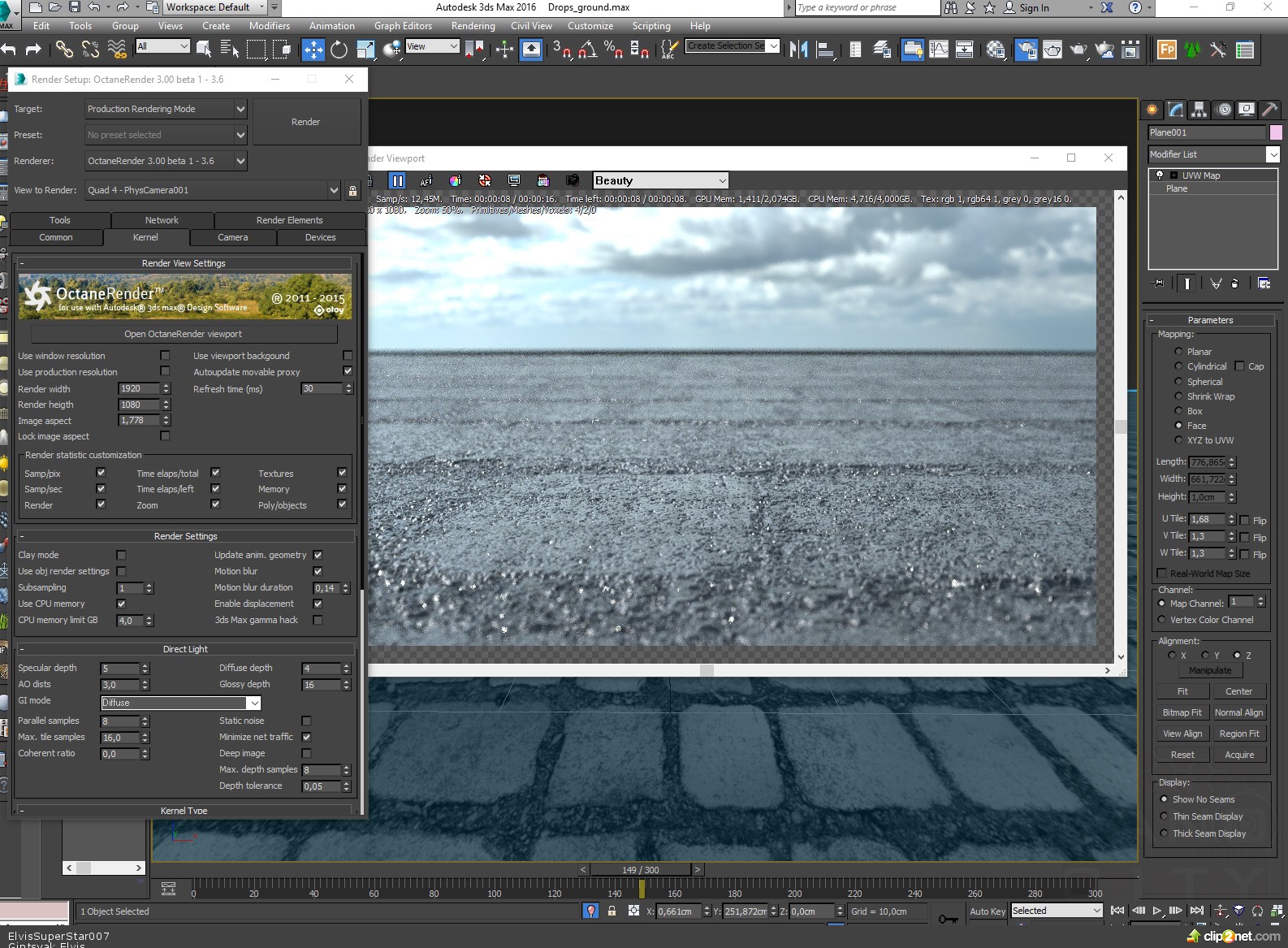Click the pink Plane001 object color swatch
Image resolution: width=1288 pixels, height=948 pixels.
point(1276,132)
